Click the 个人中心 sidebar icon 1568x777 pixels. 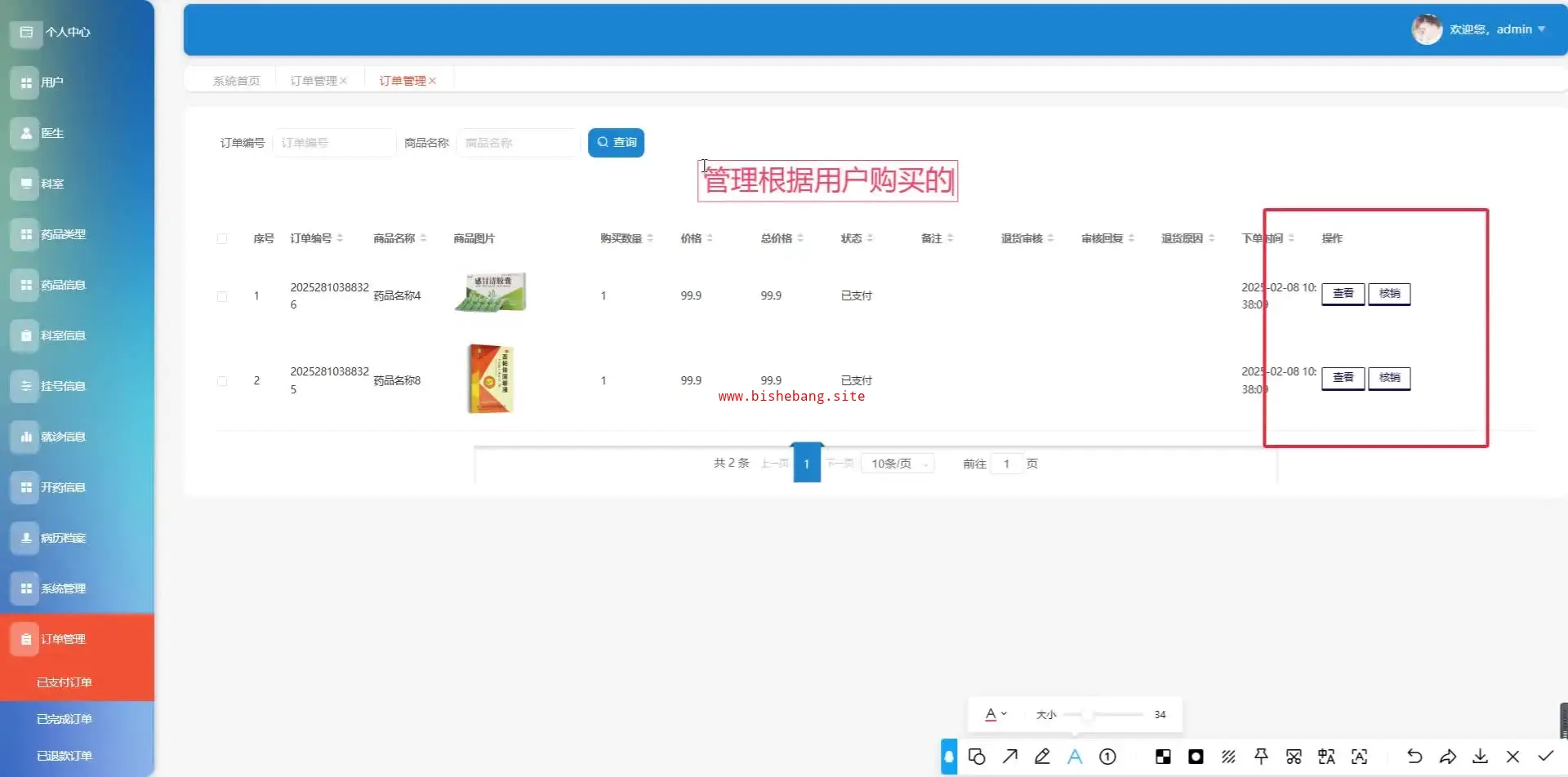click(26, 32)
